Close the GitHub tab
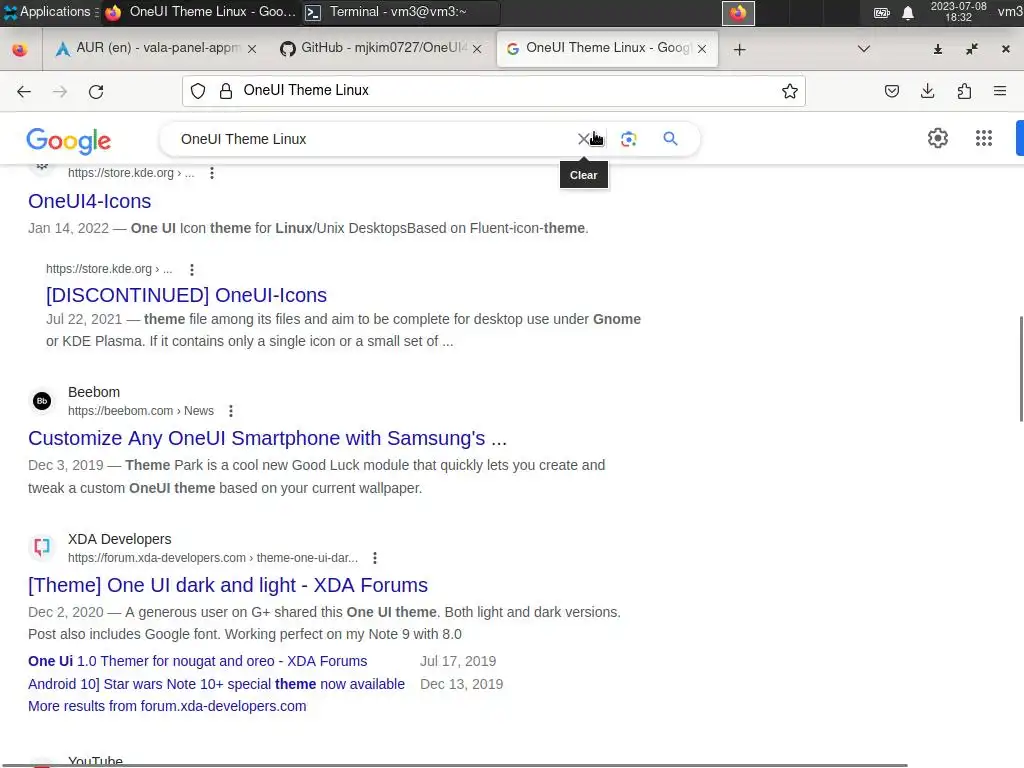The height and width of the screenshot is (768, 1024). click(x=477, y=49)
